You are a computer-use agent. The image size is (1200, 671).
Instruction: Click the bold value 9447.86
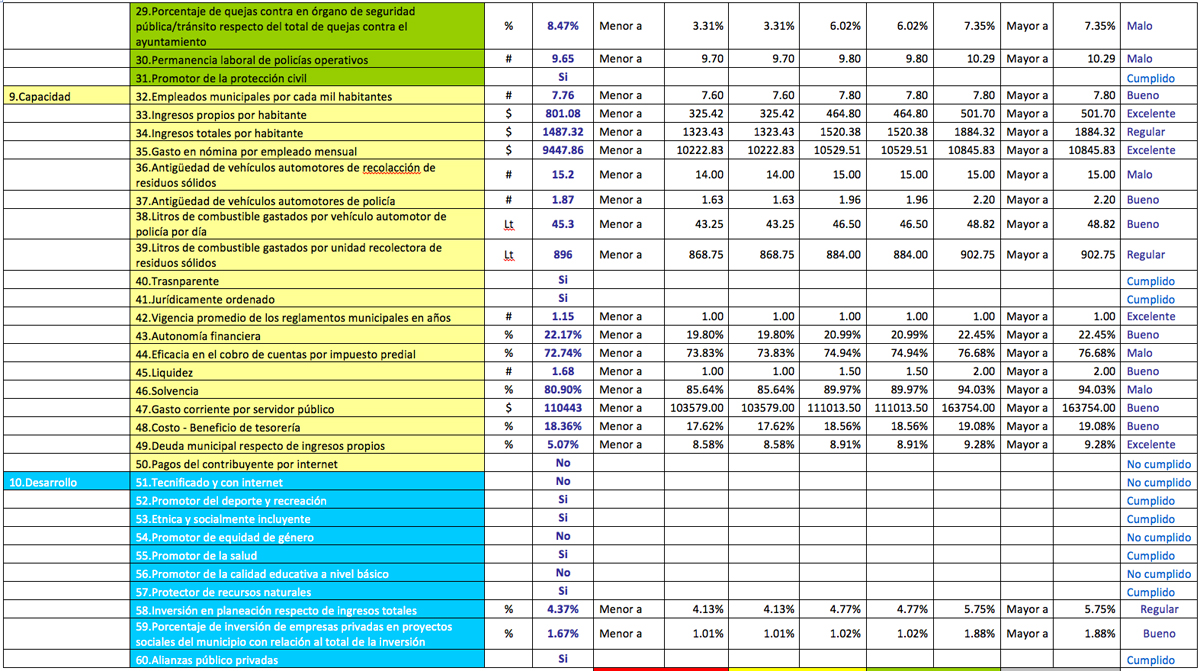(x=563, y=150)
